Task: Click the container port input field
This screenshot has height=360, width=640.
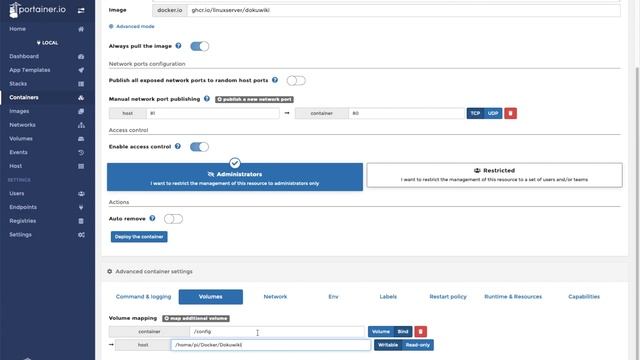Action: click(x=407, y=113)
